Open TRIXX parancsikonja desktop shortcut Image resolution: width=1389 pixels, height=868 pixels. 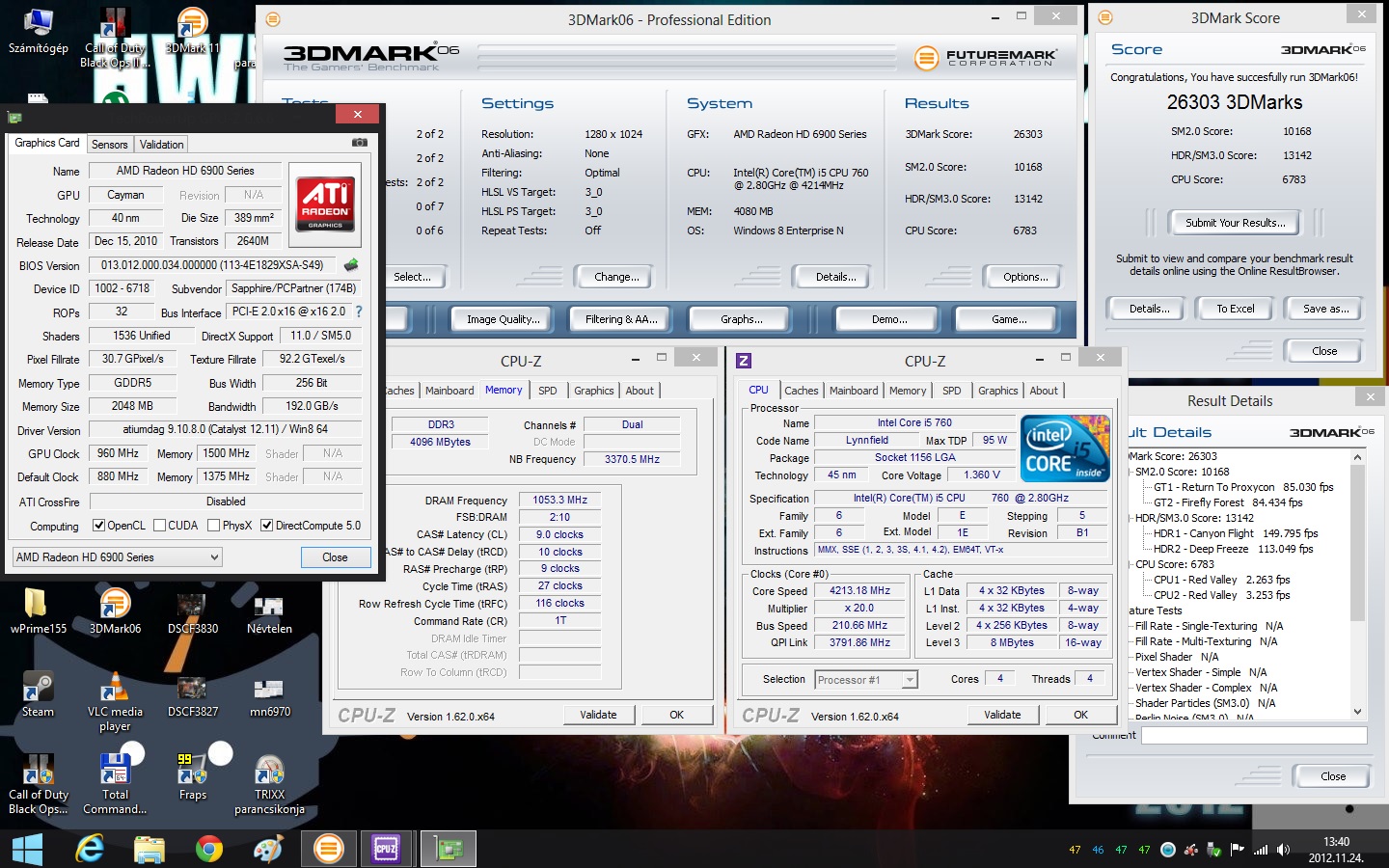click(x=269, y=784)
